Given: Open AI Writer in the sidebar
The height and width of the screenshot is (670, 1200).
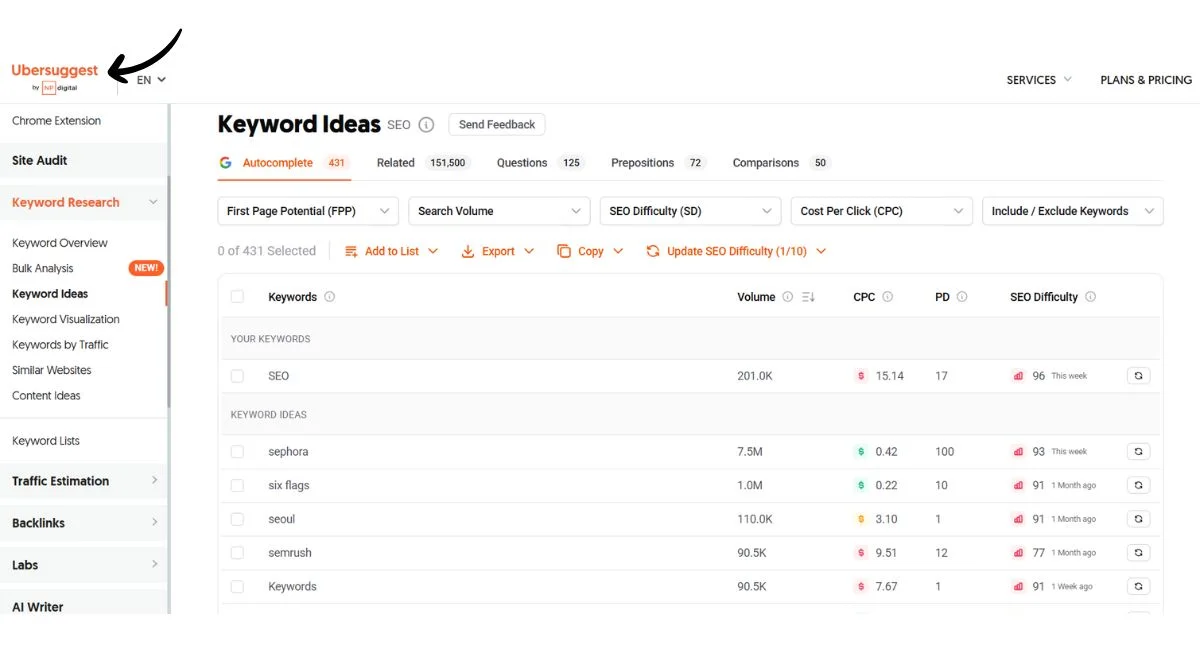Looking at the screenshot, I should click(x=38, y=607).
